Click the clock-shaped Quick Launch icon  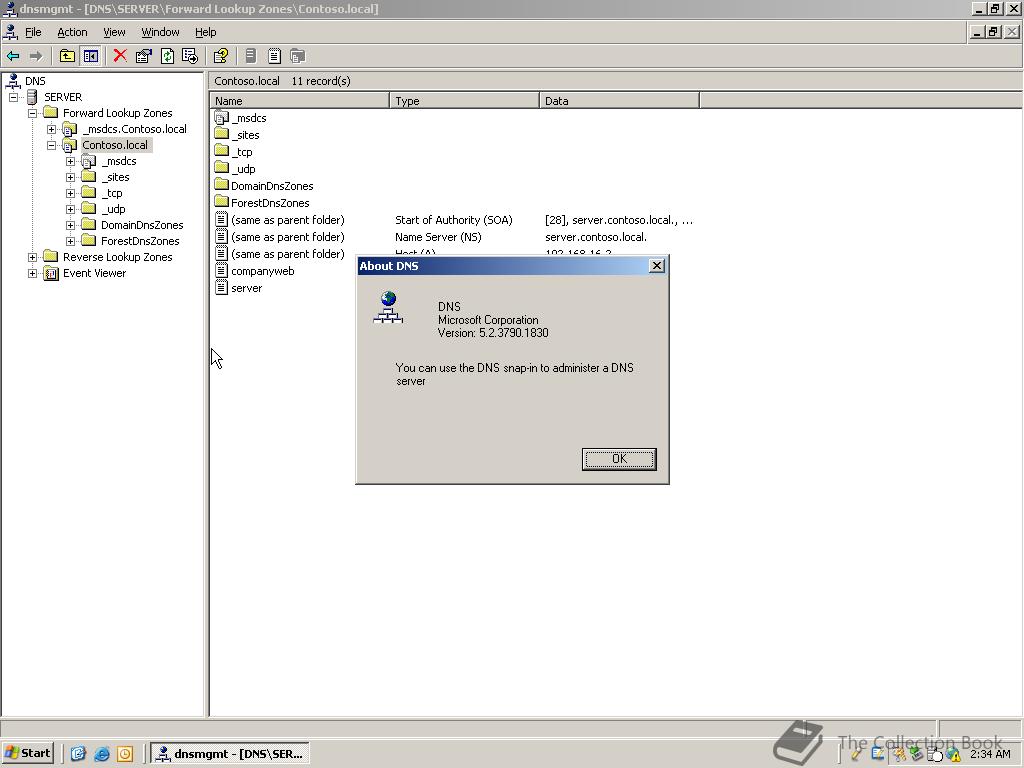pos(125,754)
